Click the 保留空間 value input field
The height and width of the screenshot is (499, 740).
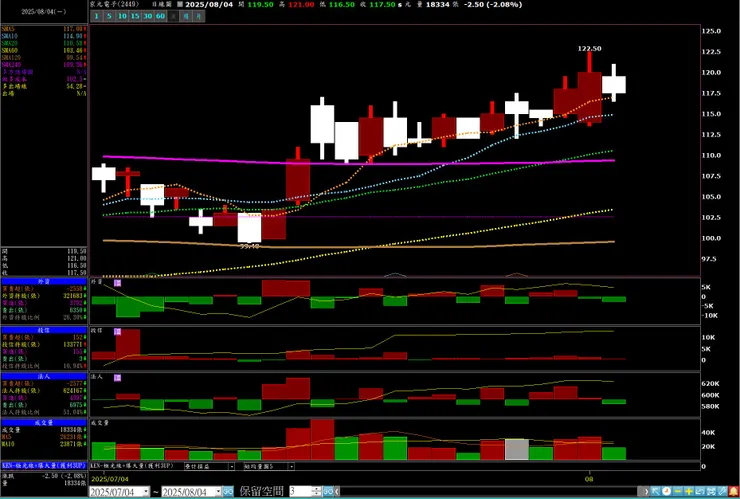point(300,491)
